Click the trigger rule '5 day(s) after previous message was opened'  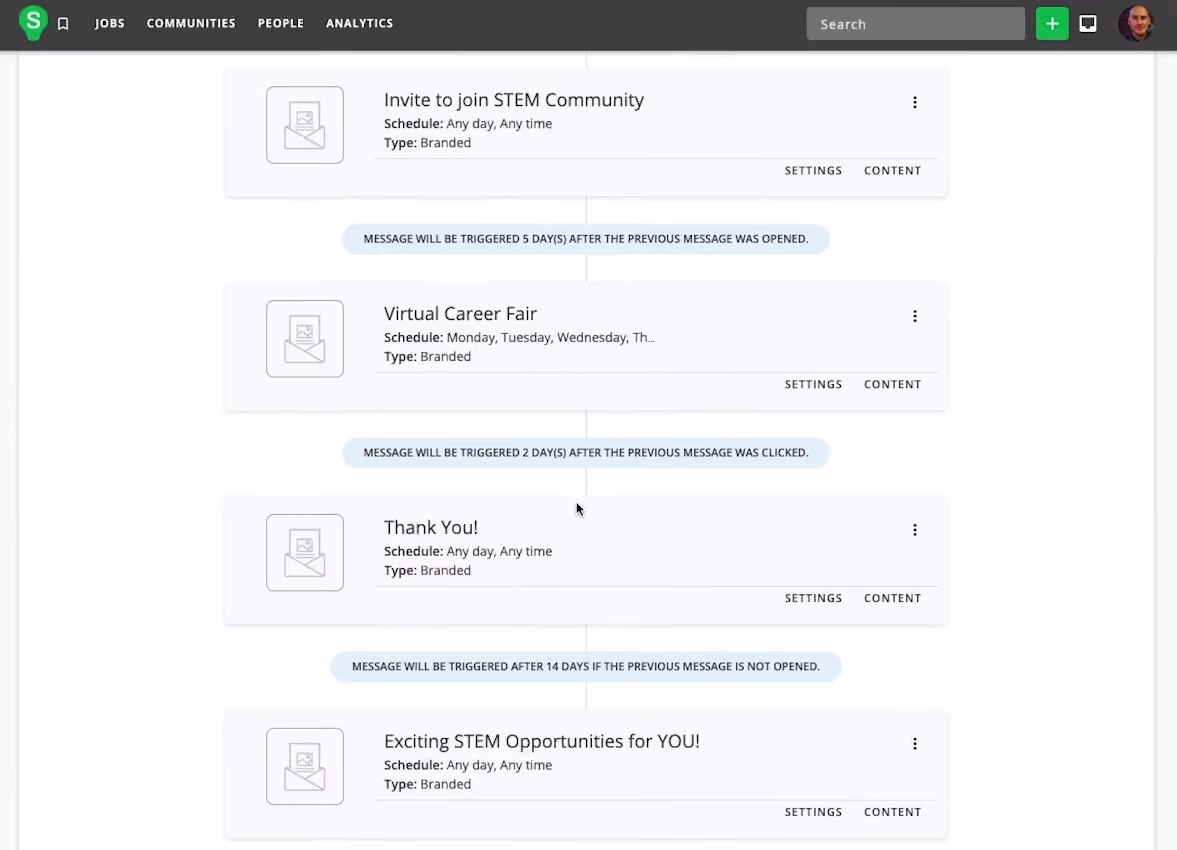click(585, 239)
